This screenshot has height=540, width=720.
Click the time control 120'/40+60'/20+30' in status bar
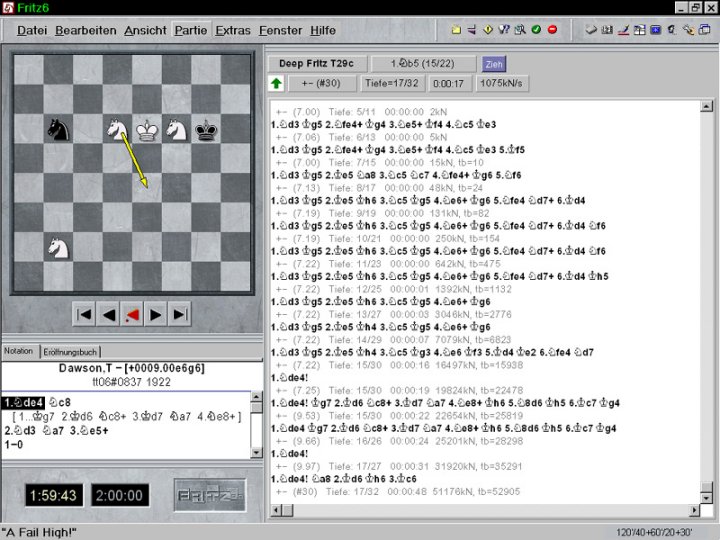click(x=654, y=532)
